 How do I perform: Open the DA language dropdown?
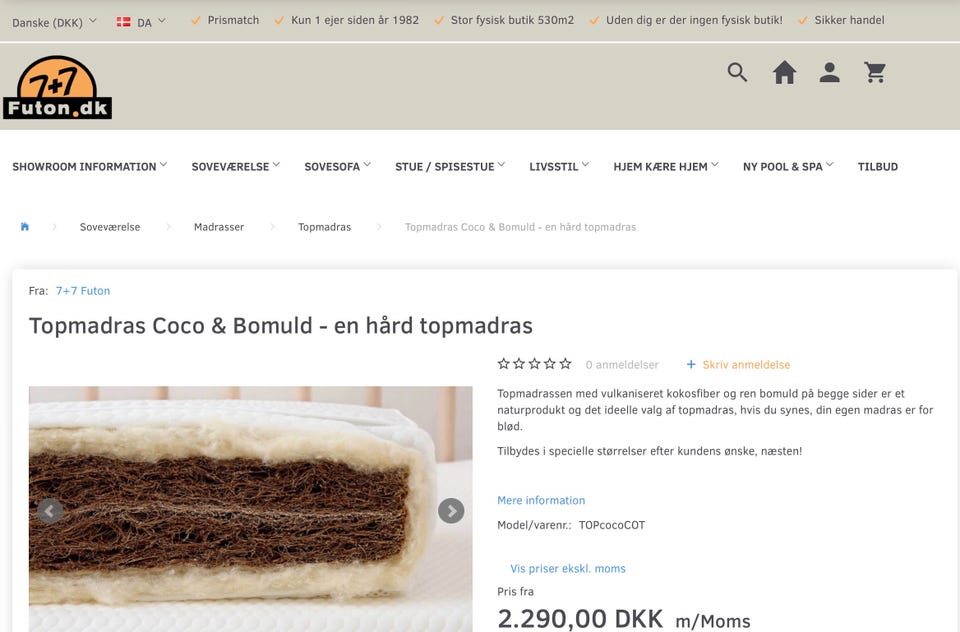(141, 22)
